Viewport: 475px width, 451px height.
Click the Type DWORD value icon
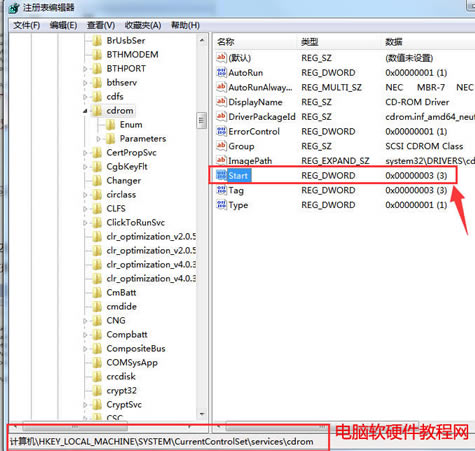(x=221, y=205)
